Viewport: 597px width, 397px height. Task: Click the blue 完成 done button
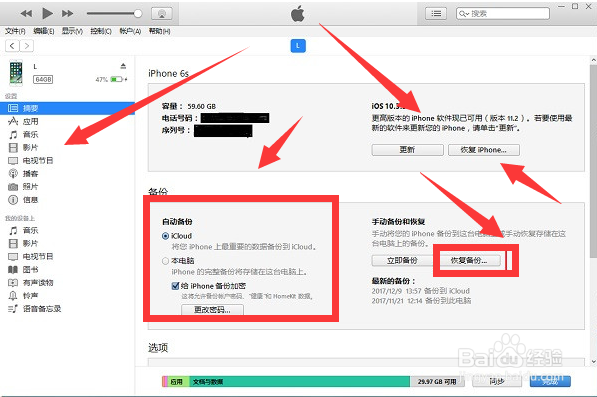tap(550, 381)
